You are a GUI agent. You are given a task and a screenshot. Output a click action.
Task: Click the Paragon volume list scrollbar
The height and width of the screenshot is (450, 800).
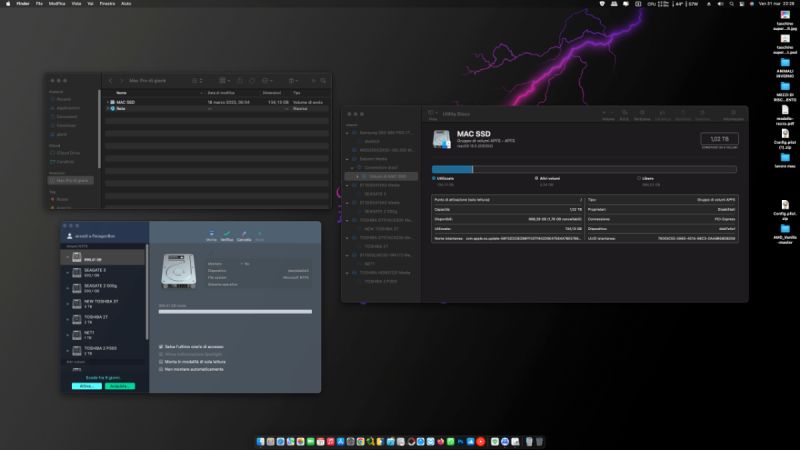tap(147, 292)
